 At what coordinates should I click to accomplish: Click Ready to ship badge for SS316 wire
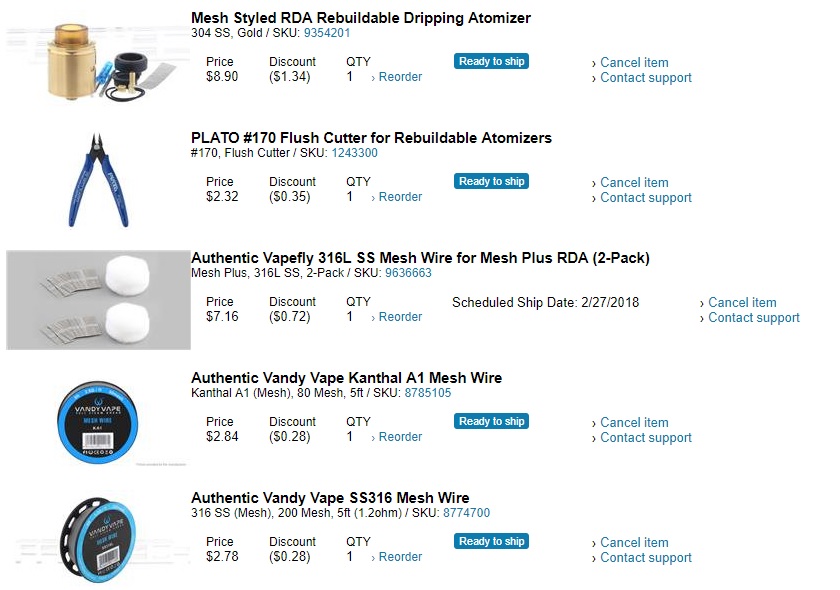tap(491, 541)
